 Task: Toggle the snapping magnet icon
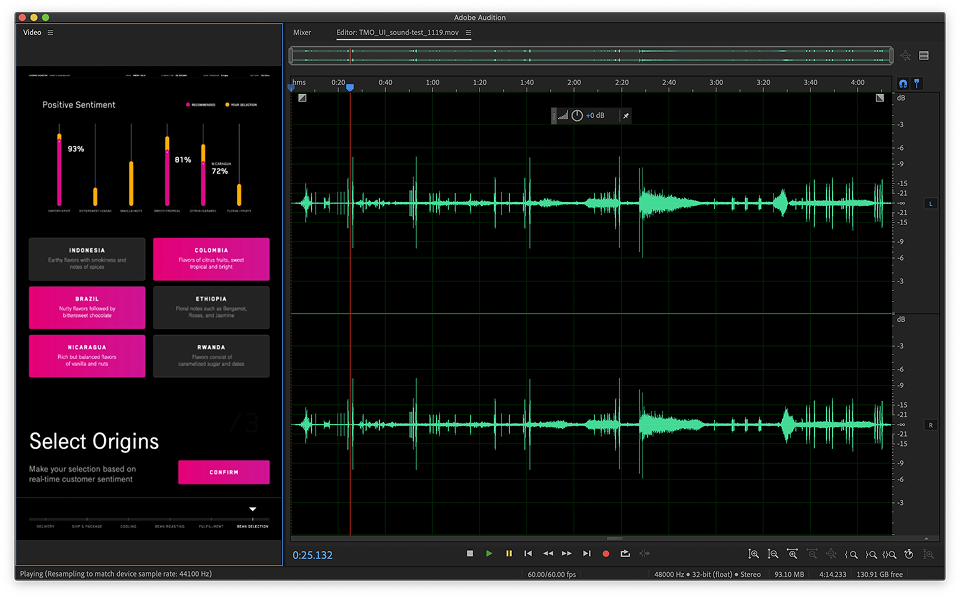tap(903, 84)
